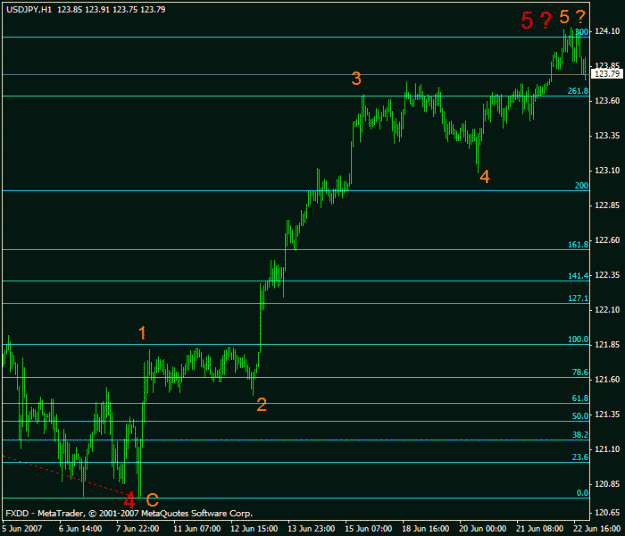Screen dimensions: 625x536
Task: Select the orange wave label 4 near 123.10
Action: (x=484, y=177)
